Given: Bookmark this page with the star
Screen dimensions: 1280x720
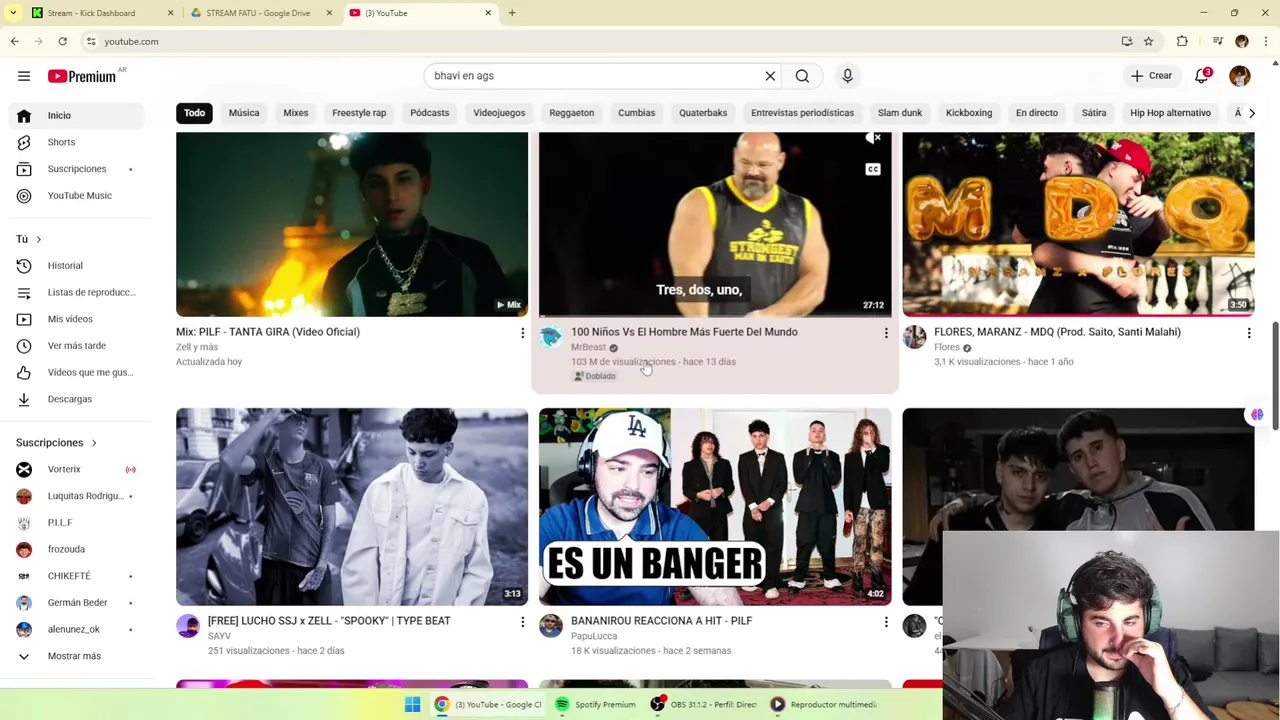Looking at the screenshot, I should (1148, 41).
